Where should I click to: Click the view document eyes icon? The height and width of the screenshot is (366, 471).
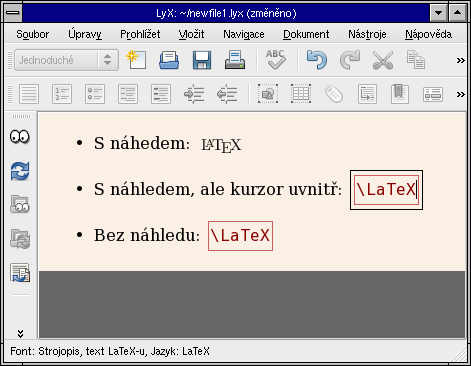click(20, 137)
